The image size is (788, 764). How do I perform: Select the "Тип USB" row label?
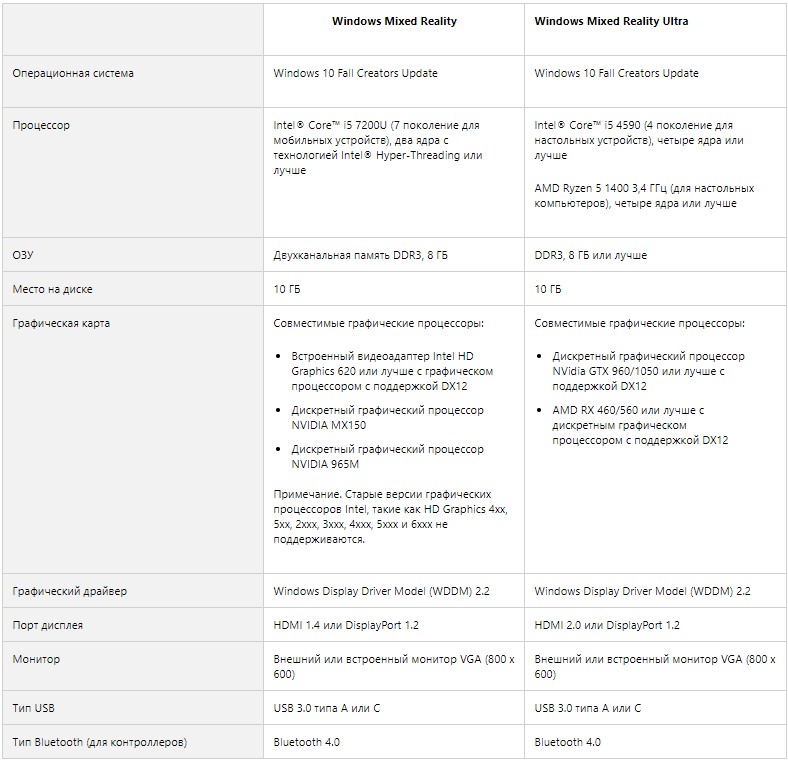35,709
